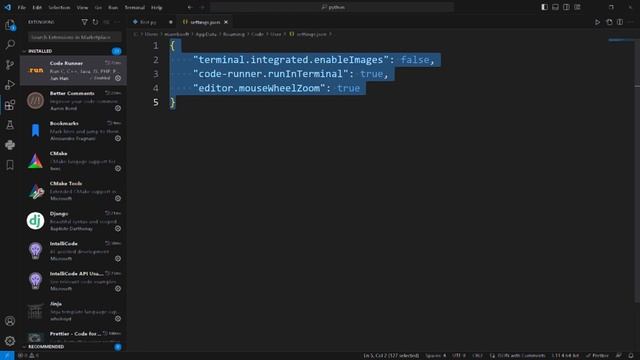The height and width of the screenshot is (360, 640).
Task: Open the Explorer view in activity bar
Action: click(x=10, y=25)
